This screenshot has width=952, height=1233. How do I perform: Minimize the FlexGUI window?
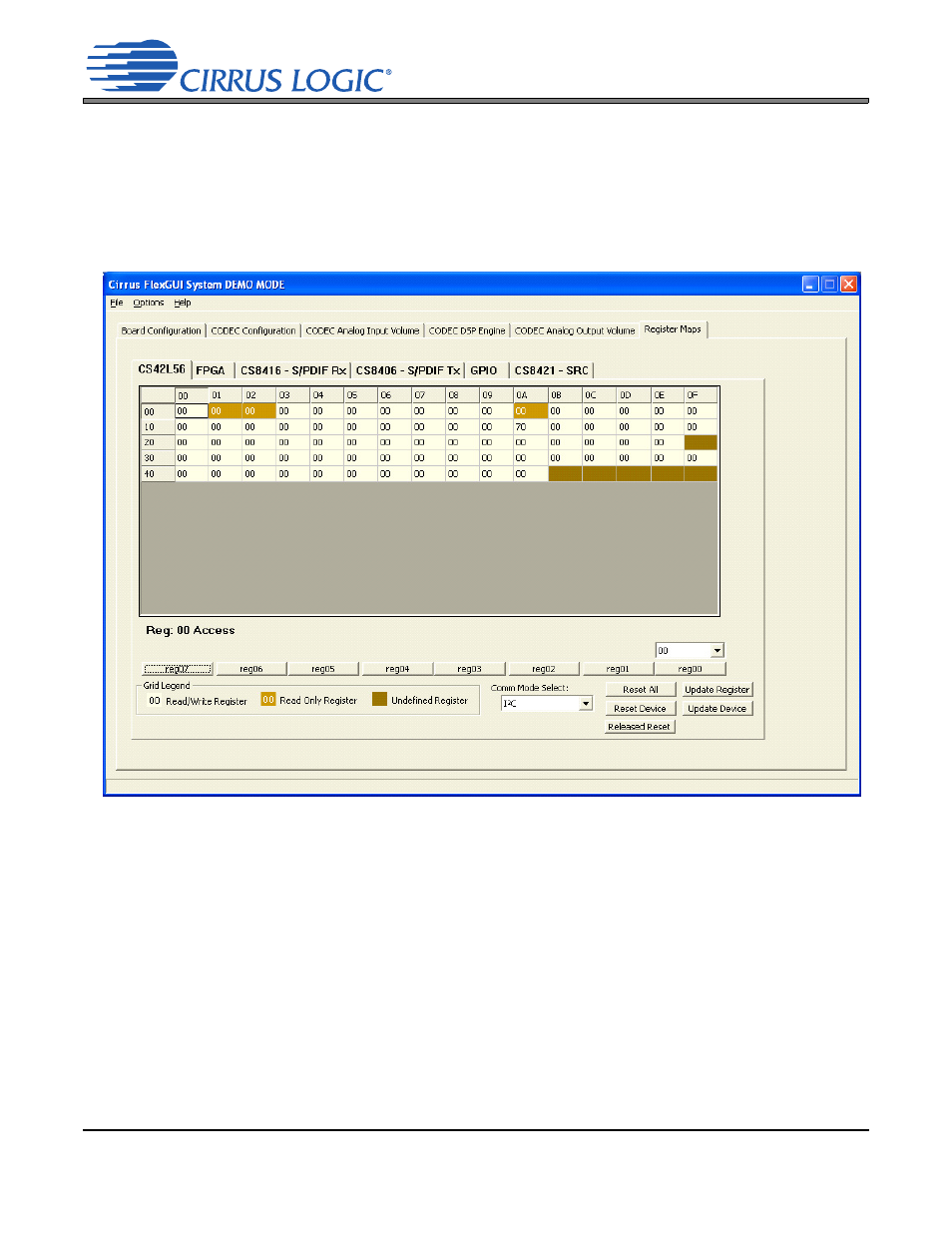coord(810,285)
